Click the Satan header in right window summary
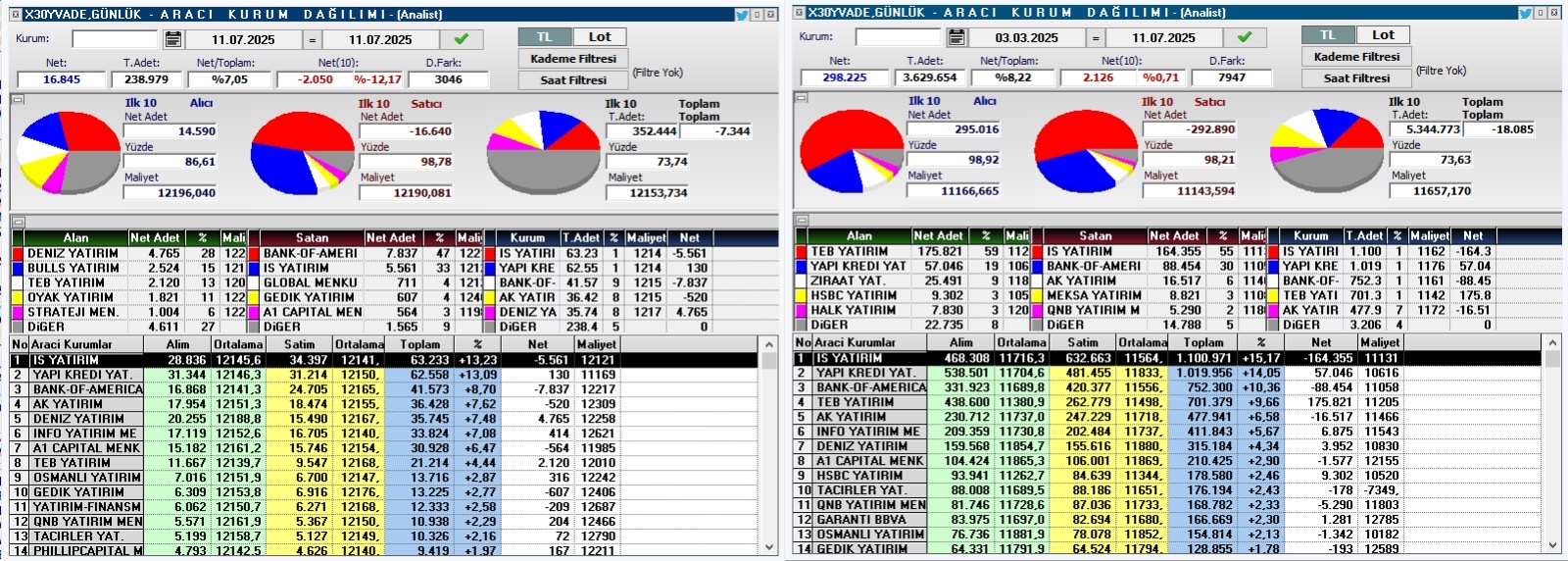The width and height of the screenshot is (1568, 561). pyautogui.click(x=1095, y=235)
